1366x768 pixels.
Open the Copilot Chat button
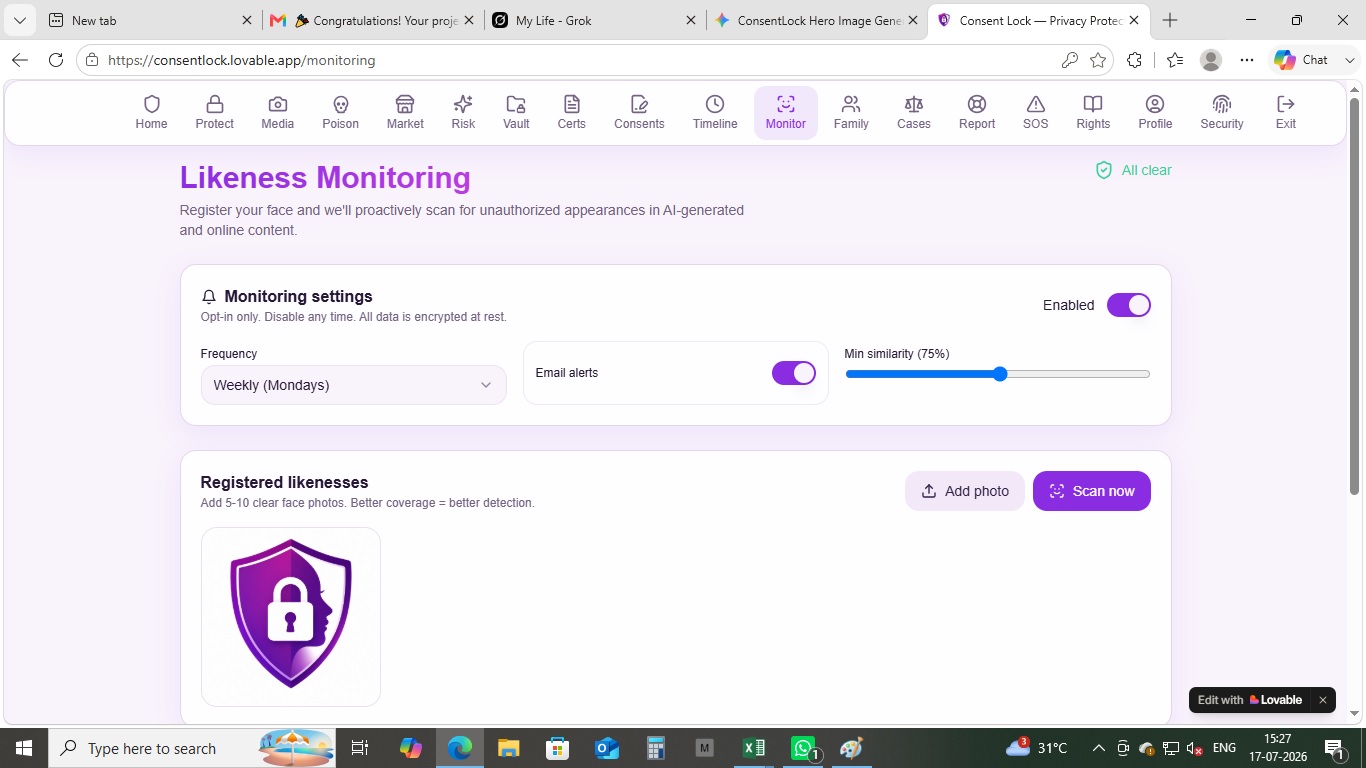tap(1301, 60)
